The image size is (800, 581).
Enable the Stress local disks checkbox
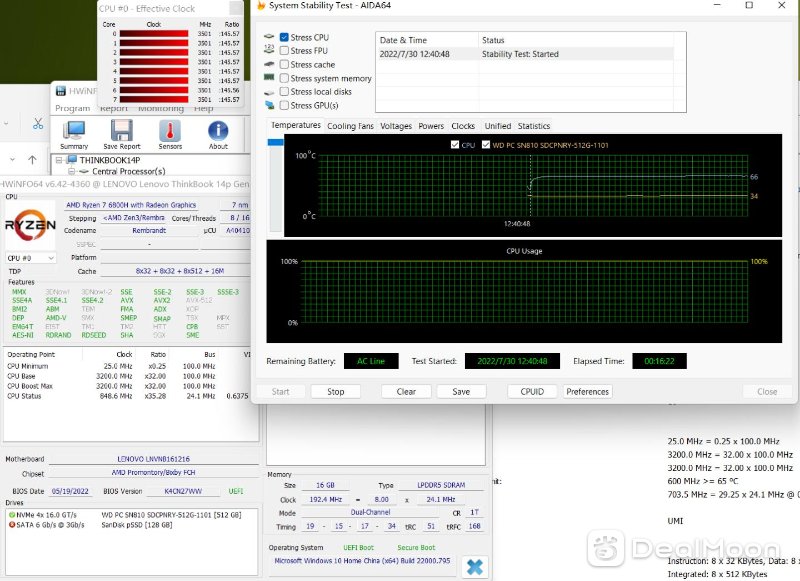284,92
